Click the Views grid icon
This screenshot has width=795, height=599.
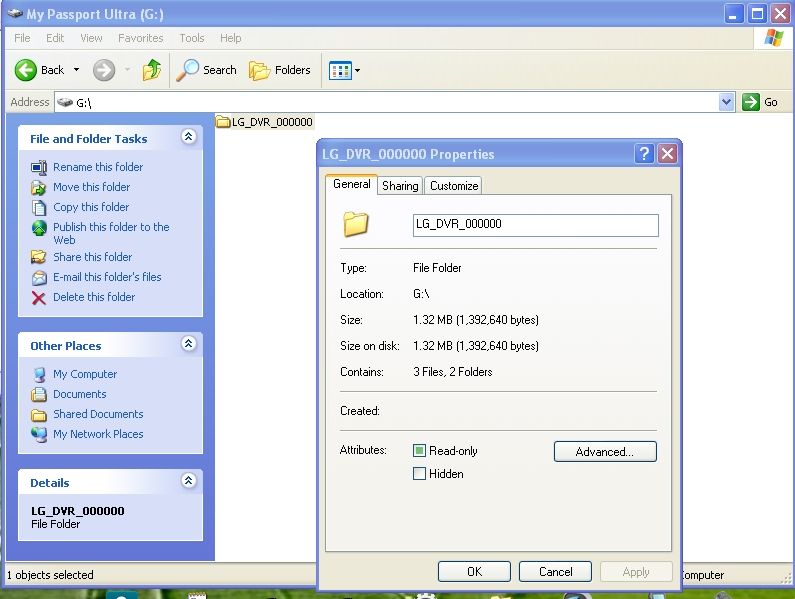(340, 71)
